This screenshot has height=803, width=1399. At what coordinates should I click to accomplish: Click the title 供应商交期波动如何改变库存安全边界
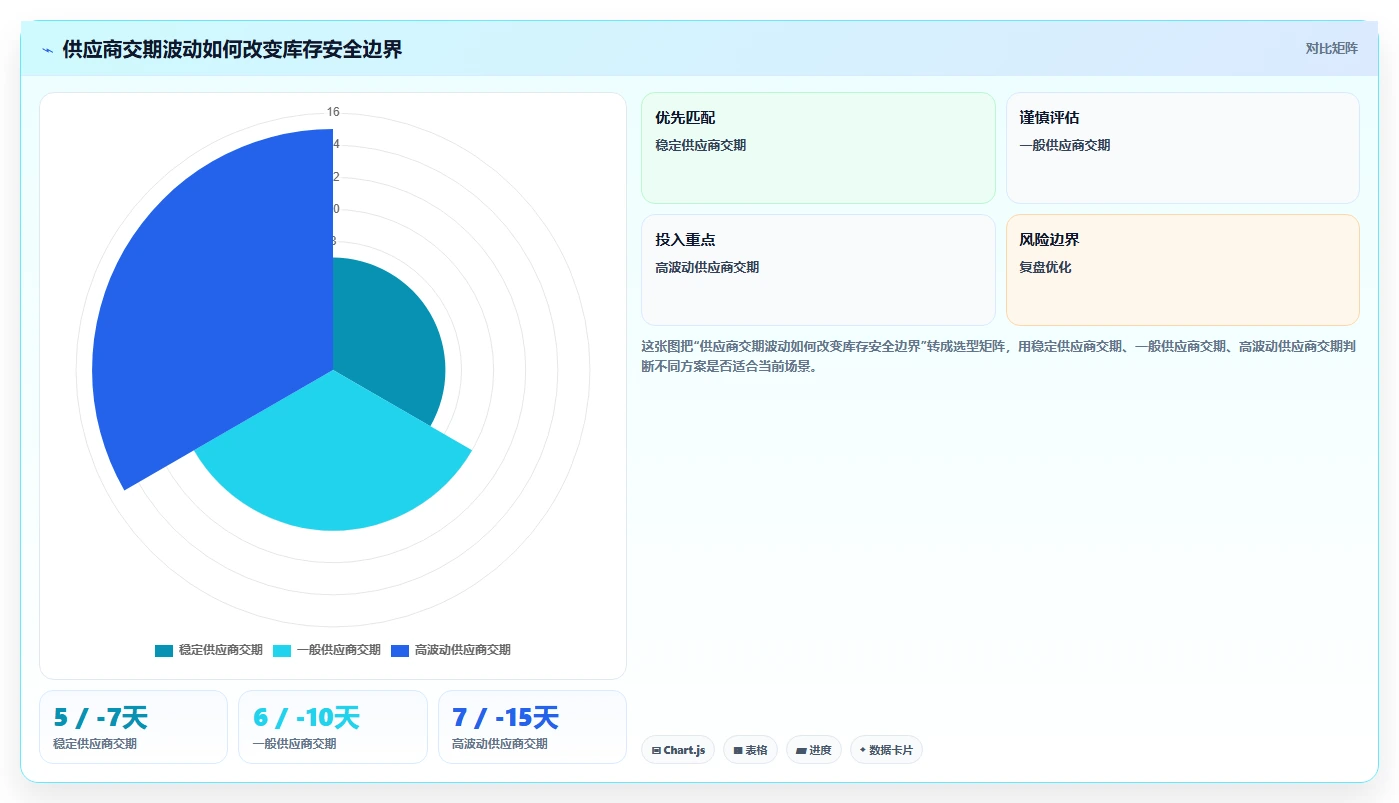click(232, 50)
